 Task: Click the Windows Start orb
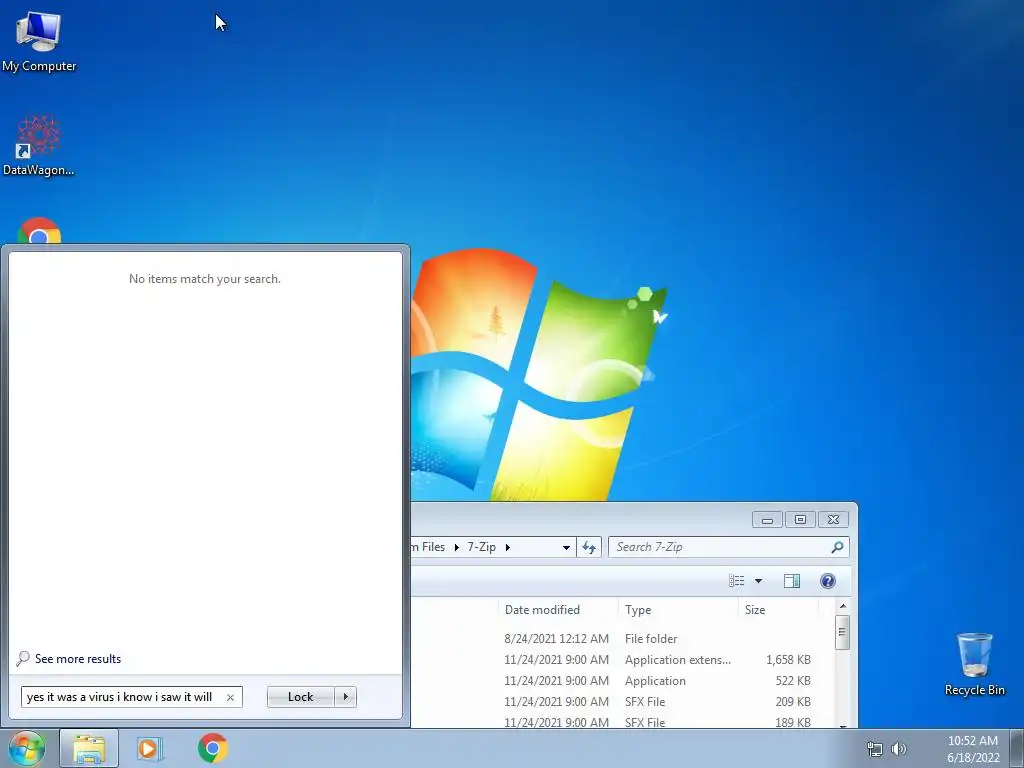tap(27, 748)
